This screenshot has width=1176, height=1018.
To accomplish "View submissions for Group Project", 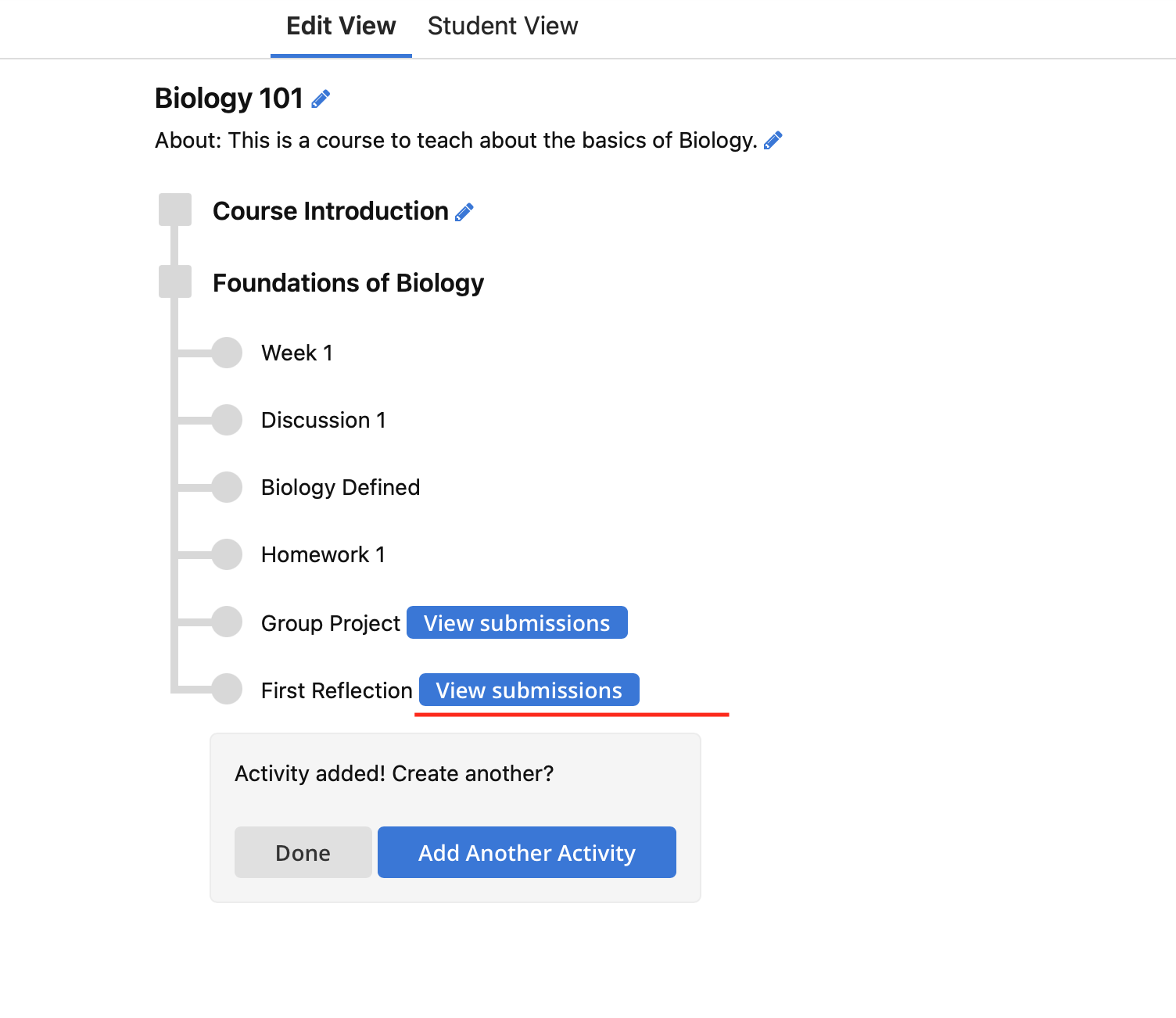I will [x=517, y=622].
